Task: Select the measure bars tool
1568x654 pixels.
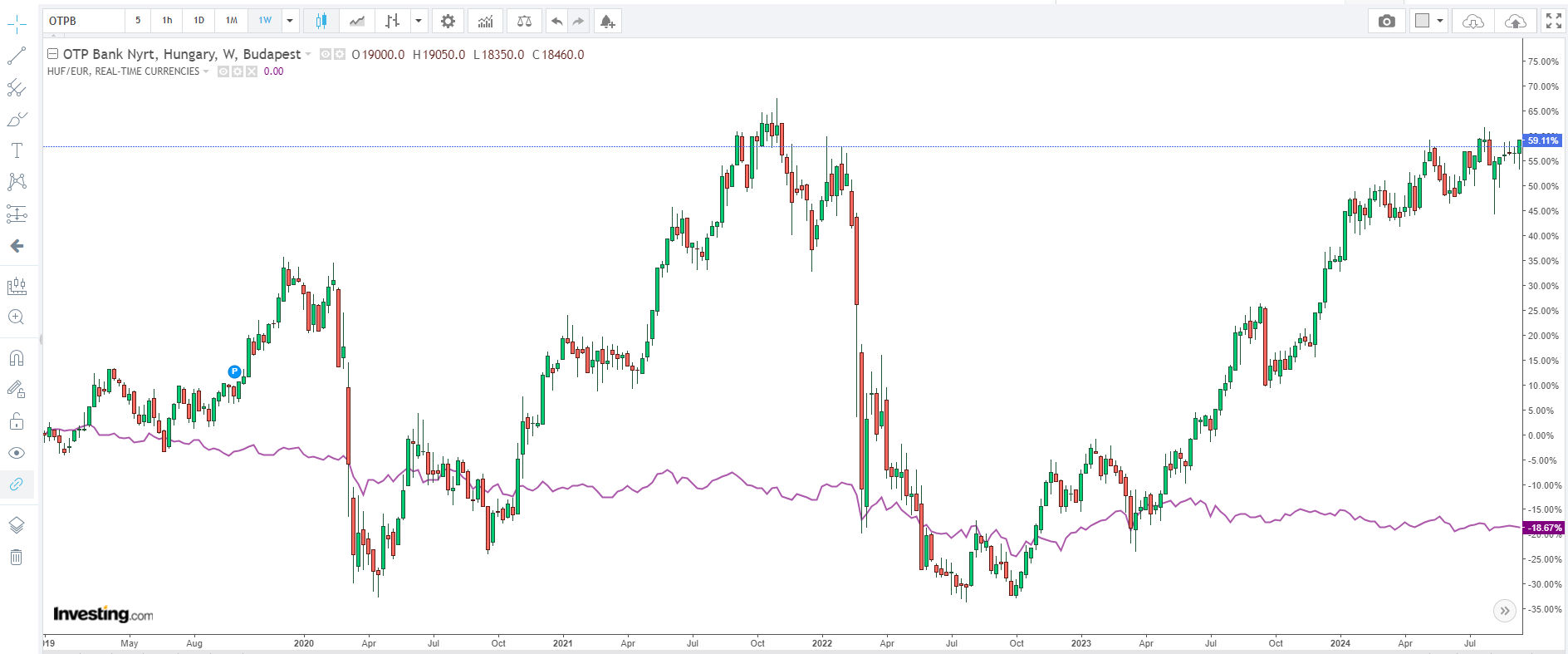Action: coord(17,287)
